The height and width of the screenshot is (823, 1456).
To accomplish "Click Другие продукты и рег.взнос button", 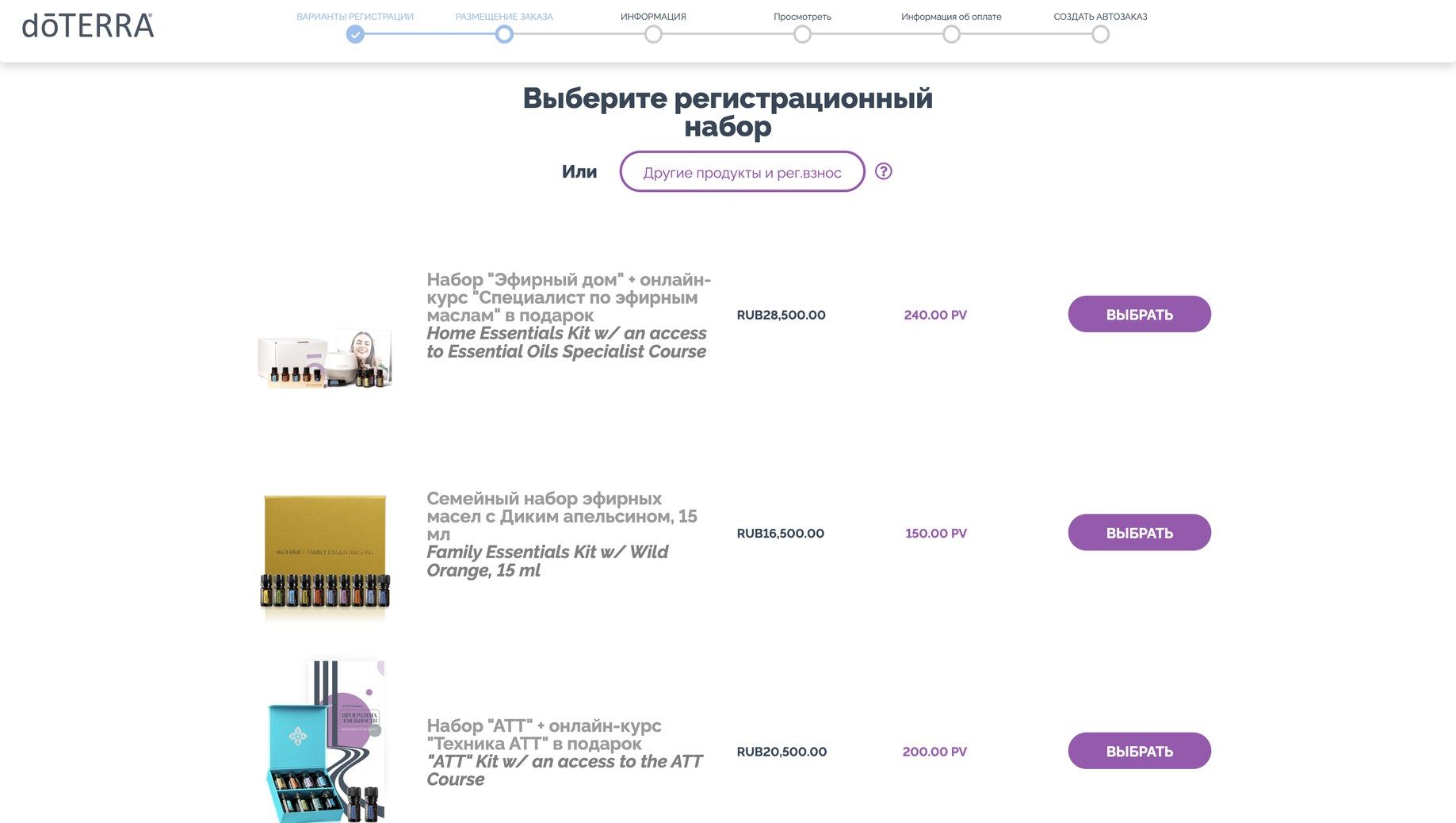I will coord(742,171).
